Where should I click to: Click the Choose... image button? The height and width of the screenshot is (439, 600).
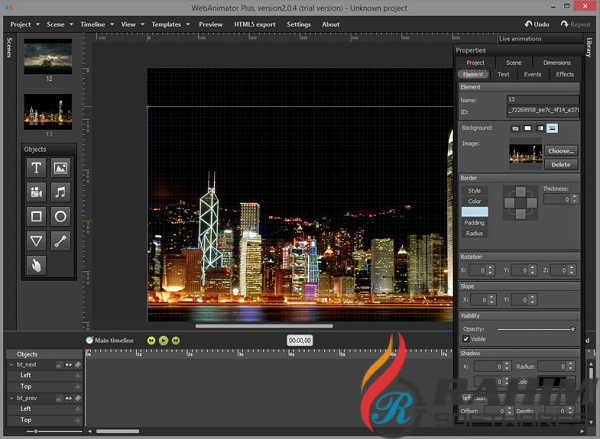(x=561, y=150)
